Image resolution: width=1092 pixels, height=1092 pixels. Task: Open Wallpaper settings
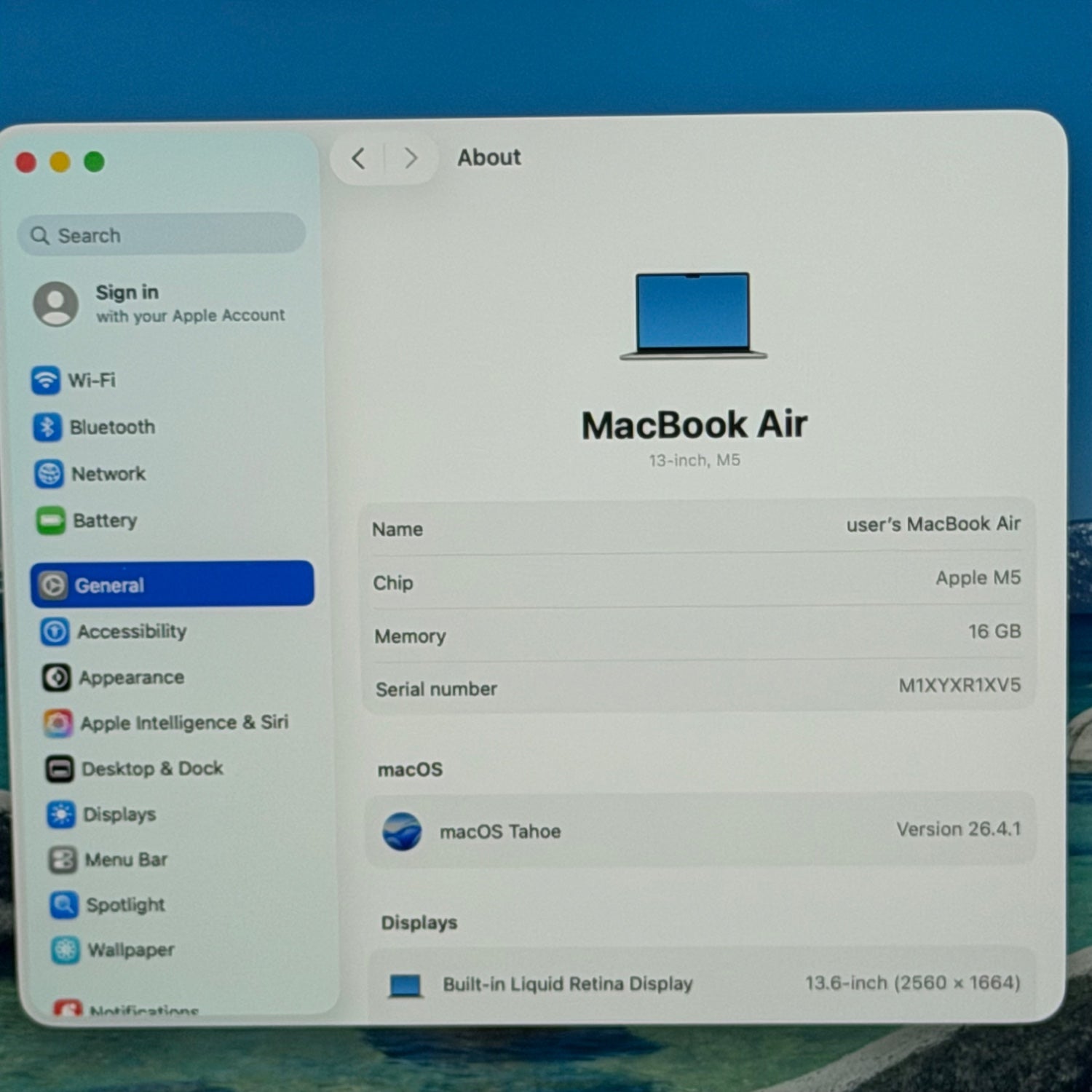pos(185,950)
